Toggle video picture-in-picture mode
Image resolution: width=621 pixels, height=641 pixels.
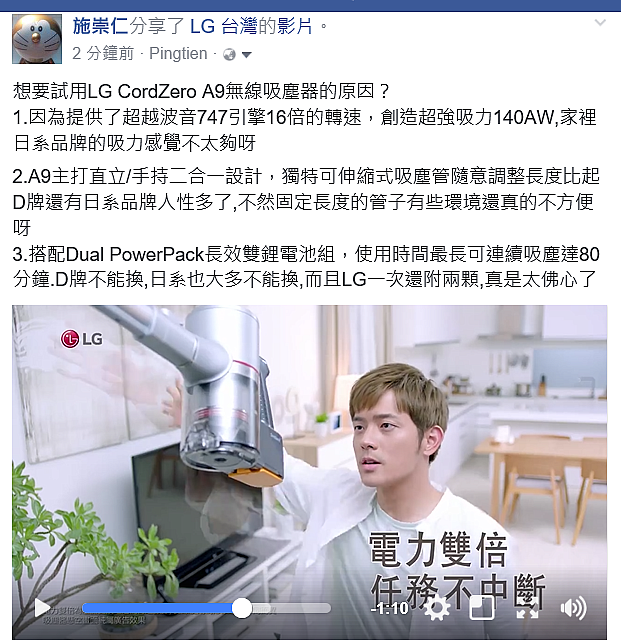point(482,608)
